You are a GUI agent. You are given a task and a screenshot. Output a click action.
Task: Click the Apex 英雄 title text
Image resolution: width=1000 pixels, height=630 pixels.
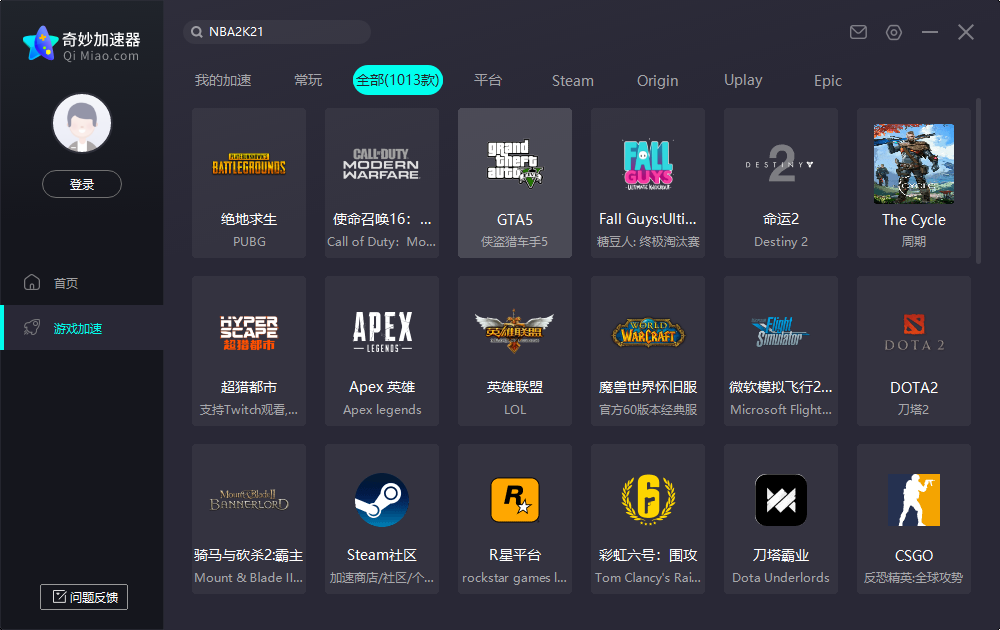[382, 387]
